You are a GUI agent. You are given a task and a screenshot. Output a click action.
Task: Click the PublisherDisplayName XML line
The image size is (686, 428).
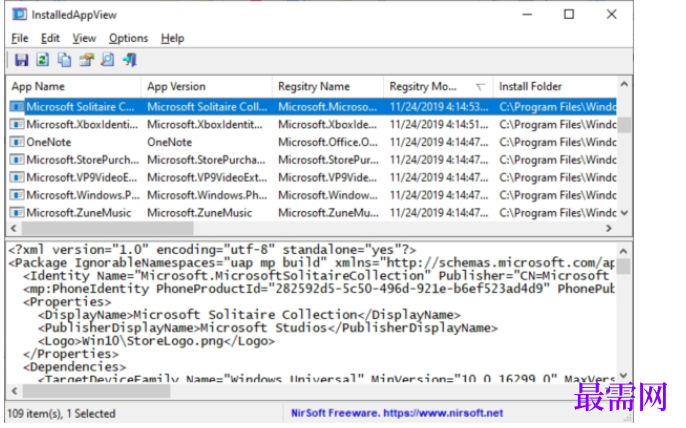[x=268, y=328]
